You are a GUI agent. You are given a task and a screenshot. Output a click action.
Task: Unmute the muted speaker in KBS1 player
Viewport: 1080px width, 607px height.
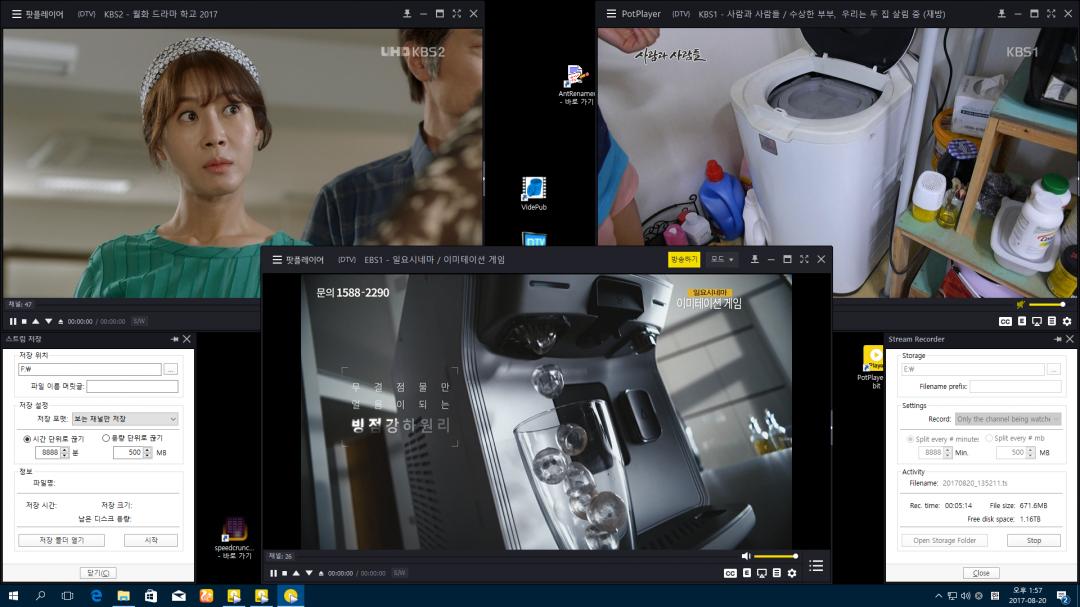pos(1021,304)
